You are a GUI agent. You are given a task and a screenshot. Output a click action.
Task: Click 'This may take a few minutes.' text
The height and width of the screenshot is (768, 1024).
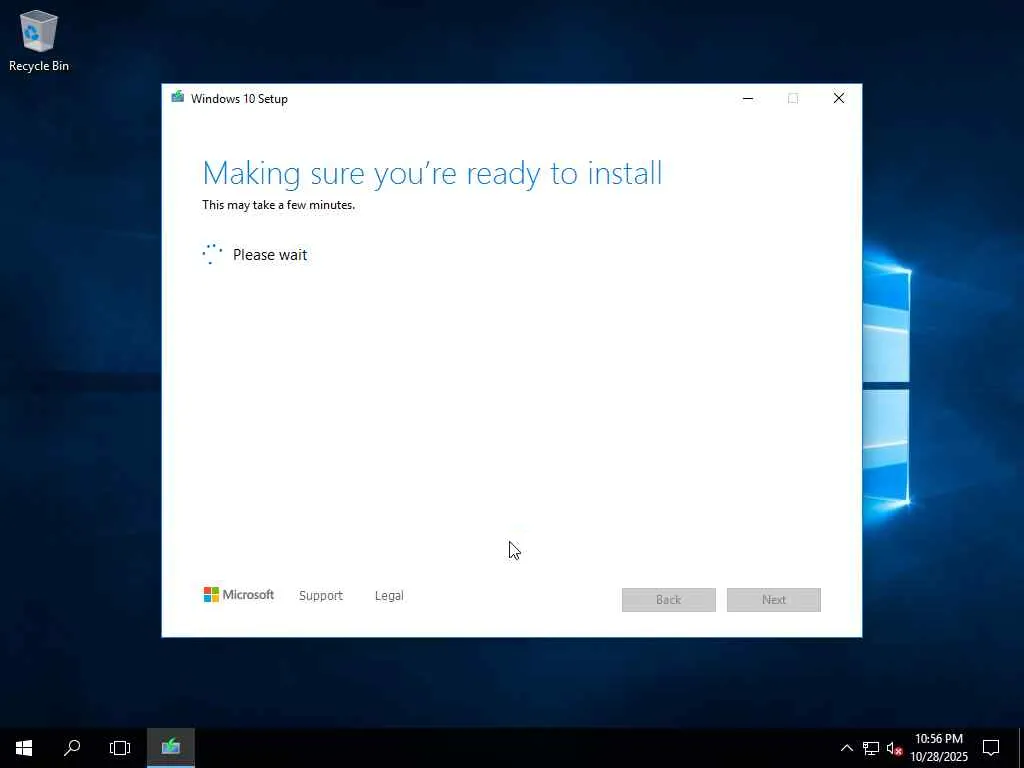[x=279, y=205]
